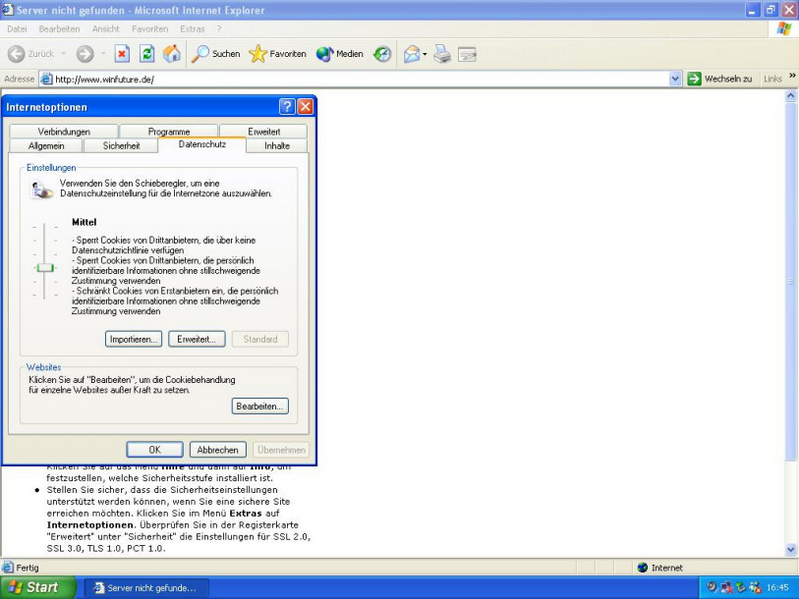Open the Favoriten star toolbar button
Screen dimensions: 799x599
click(278, 54)
